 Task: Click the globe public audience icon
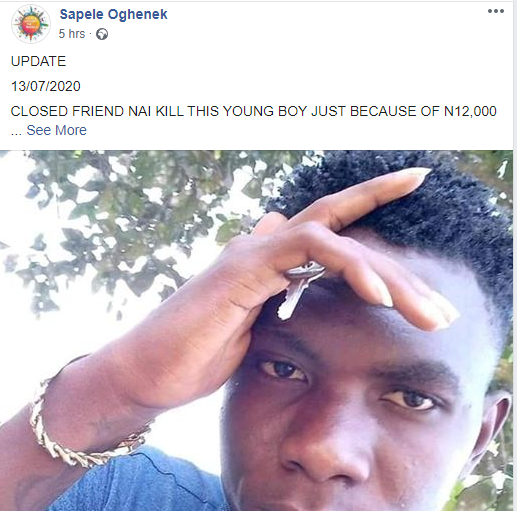(102, 34)
